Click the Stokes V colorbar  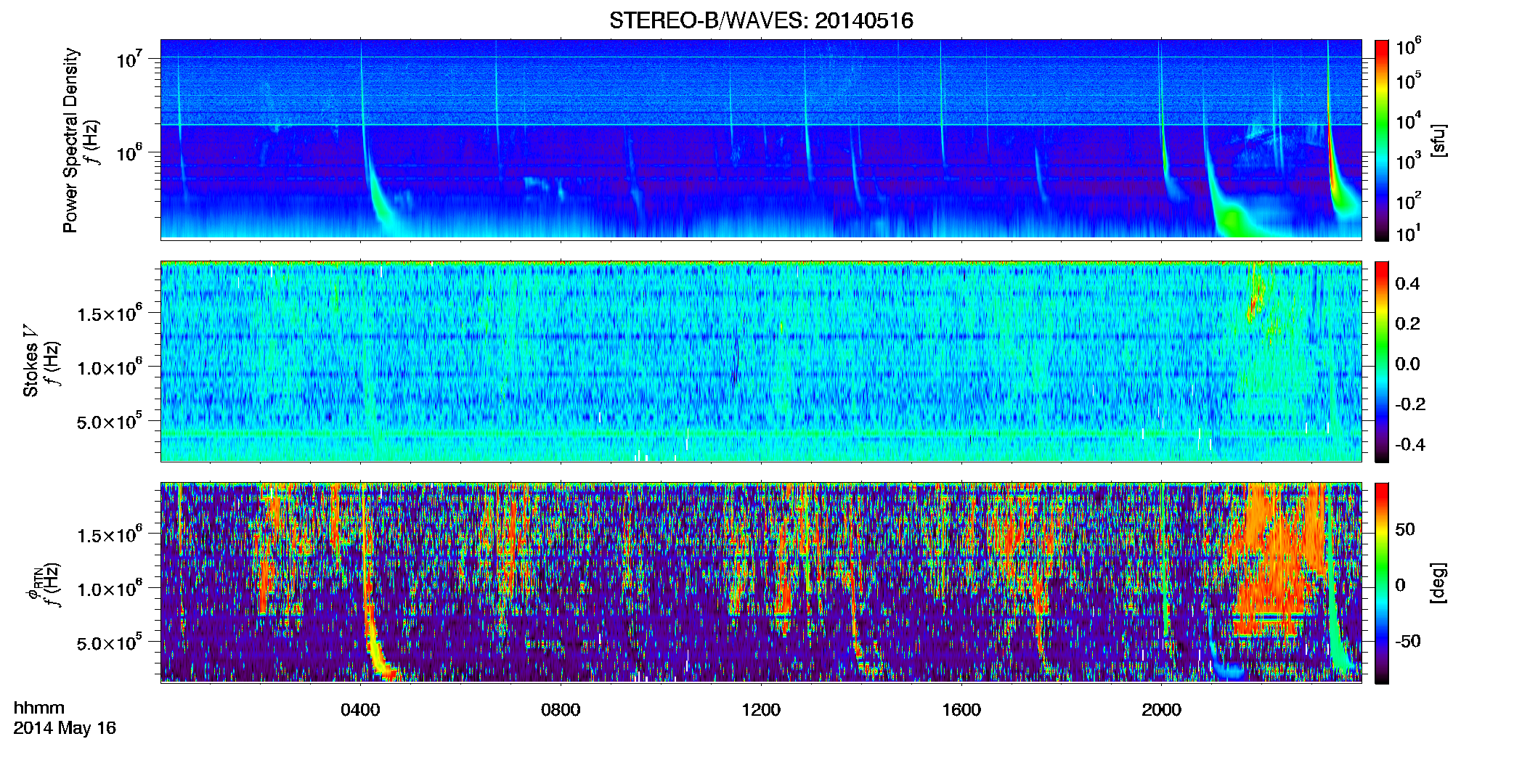[x=1382, y=362]
